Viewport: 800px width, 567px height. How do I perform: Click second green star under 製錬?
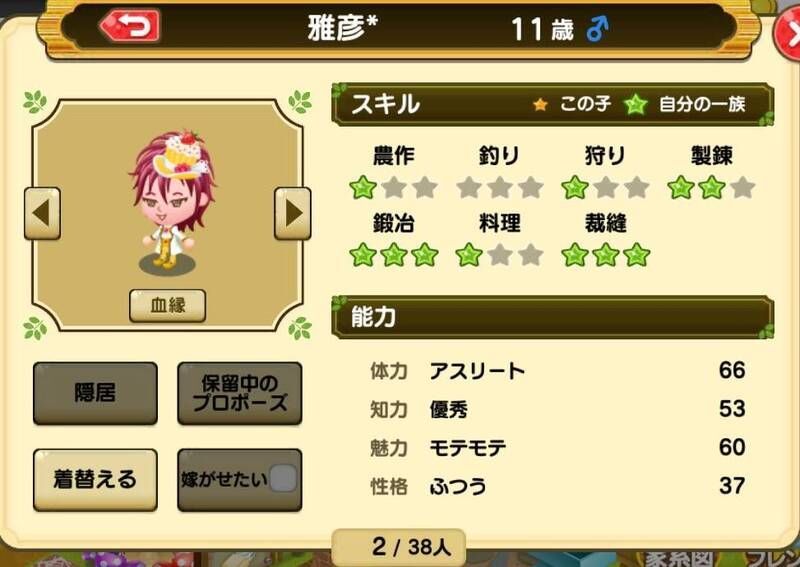tap(712, 187)
